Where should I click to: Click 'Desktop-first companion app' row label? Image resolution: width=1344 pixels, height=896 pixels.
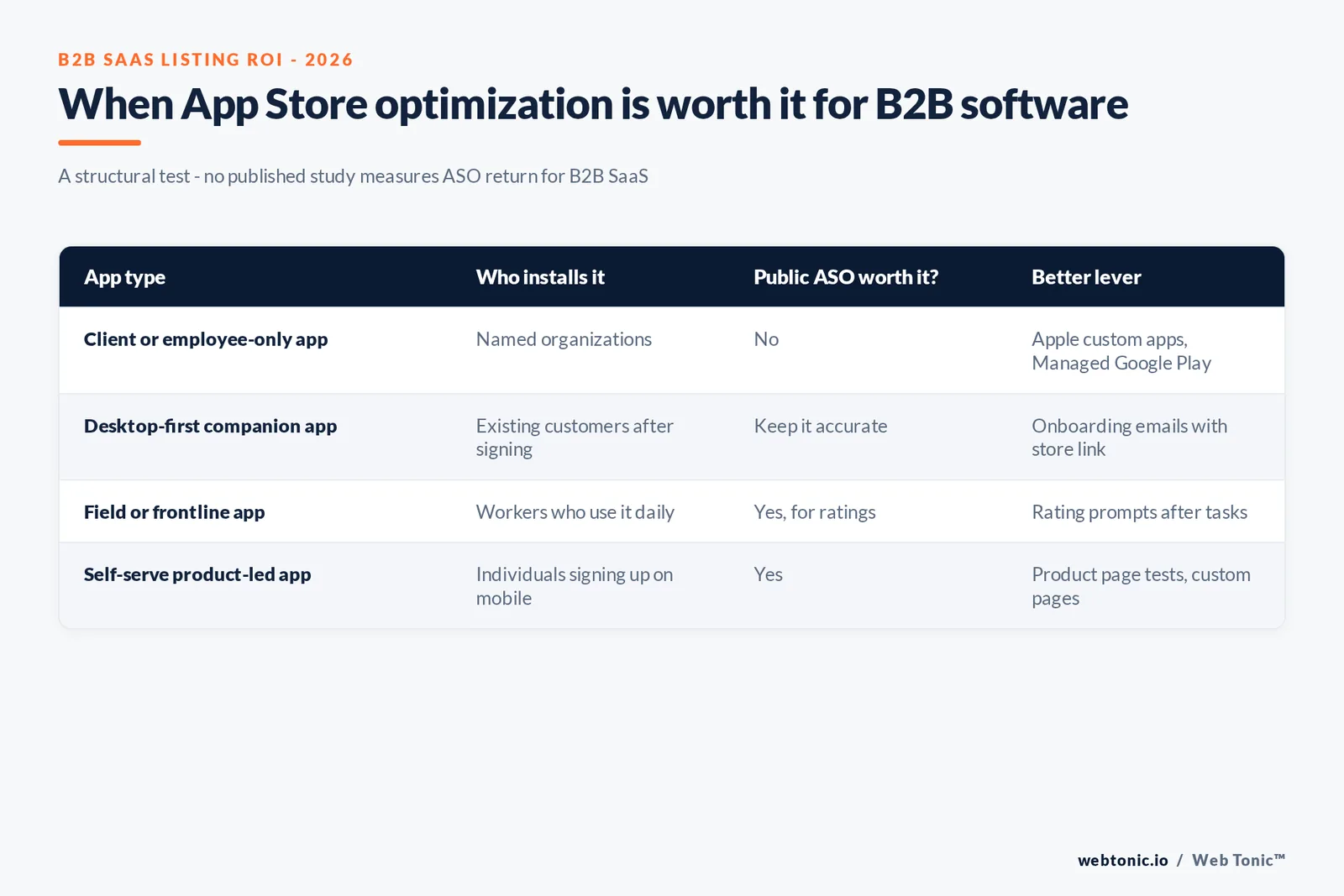point(210,426)
